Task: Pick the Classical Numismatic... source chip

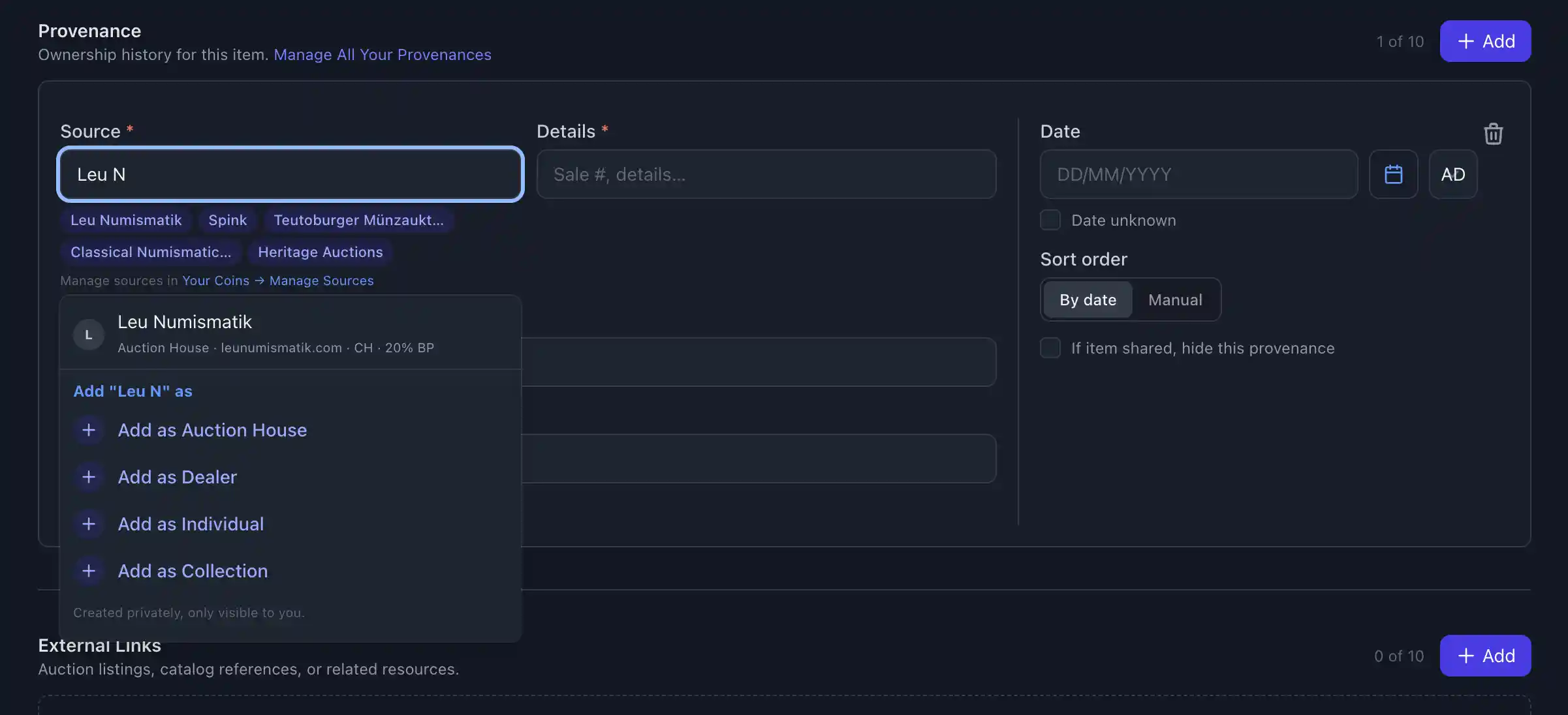Action: [x=151, y=252]
